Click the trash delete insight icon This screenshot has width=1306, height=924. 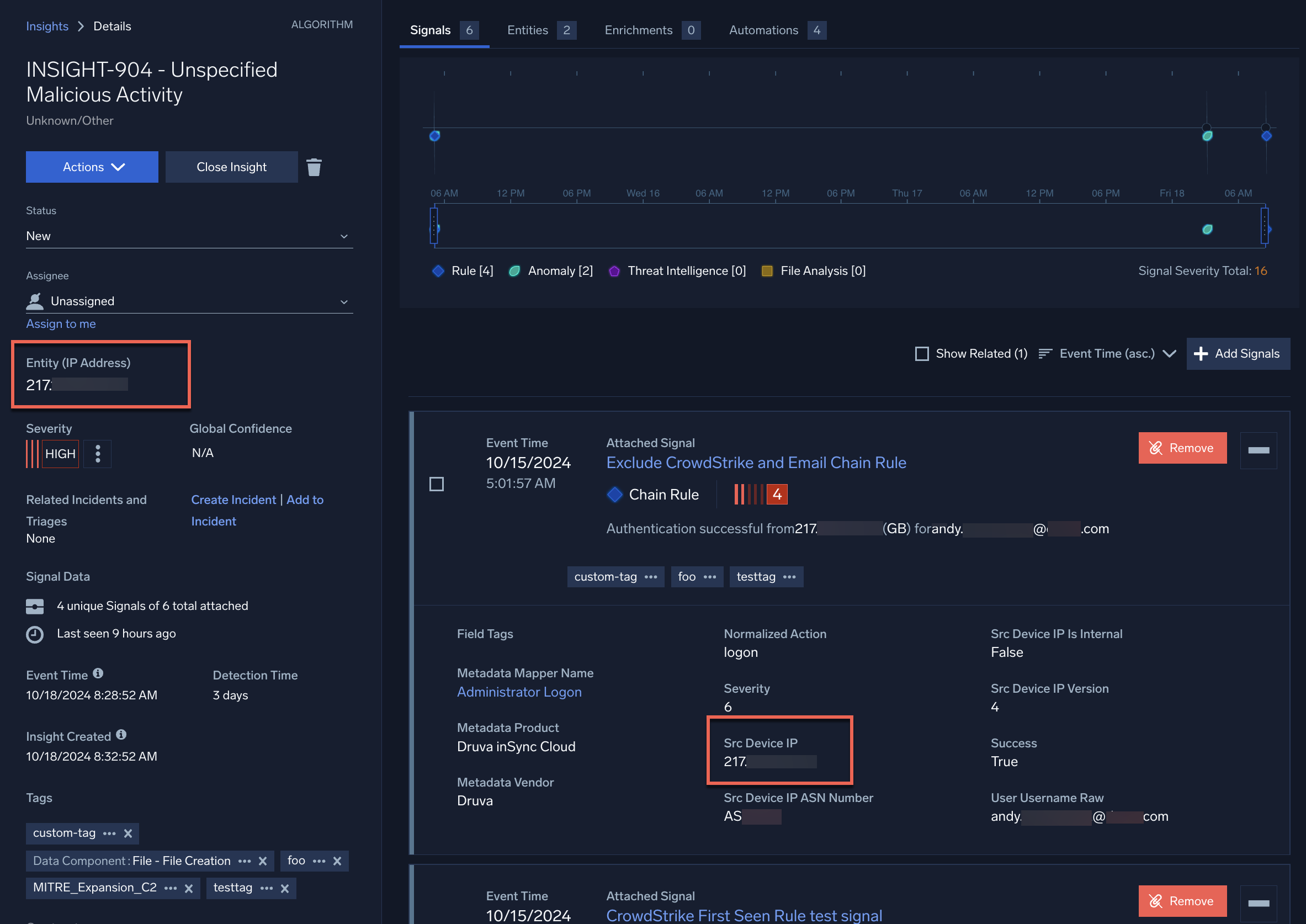314,167
